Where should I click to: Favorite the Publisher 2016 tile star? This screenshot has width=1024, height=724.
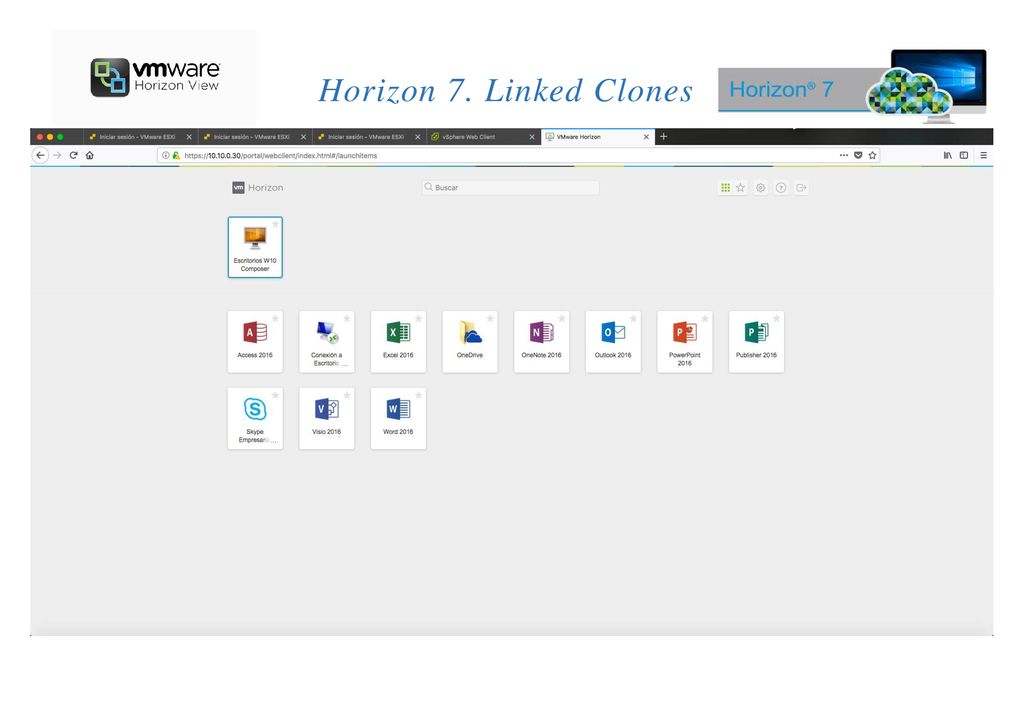(x=776, y=319)
